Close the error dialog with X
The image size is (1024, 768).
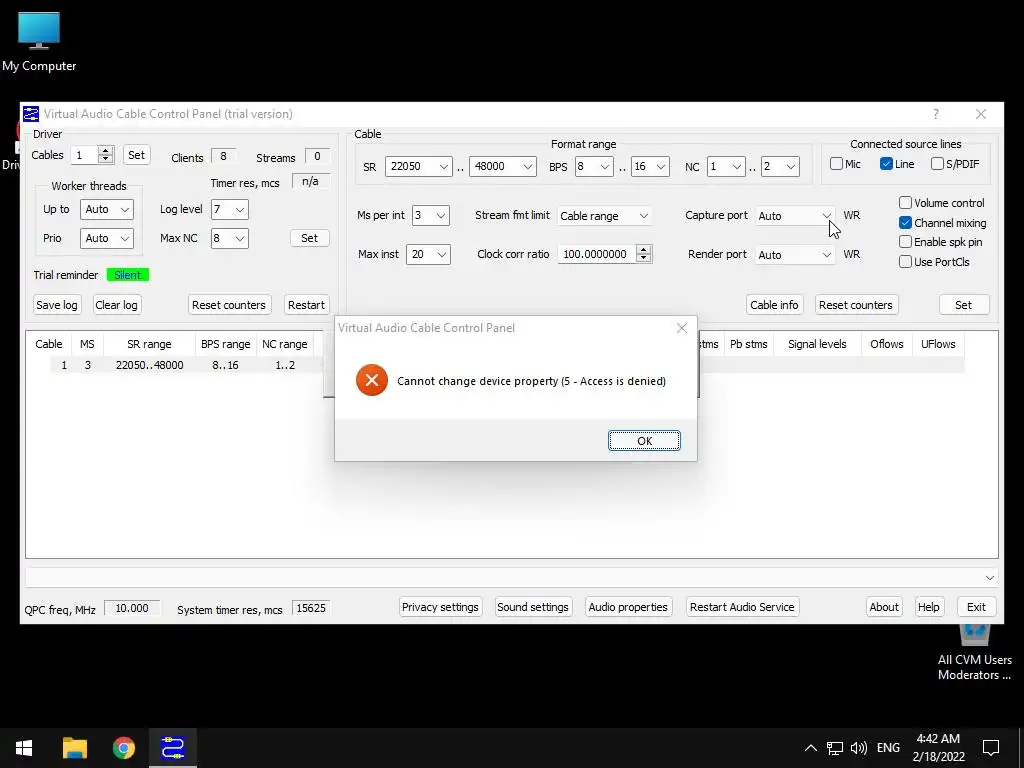(682, 328)
